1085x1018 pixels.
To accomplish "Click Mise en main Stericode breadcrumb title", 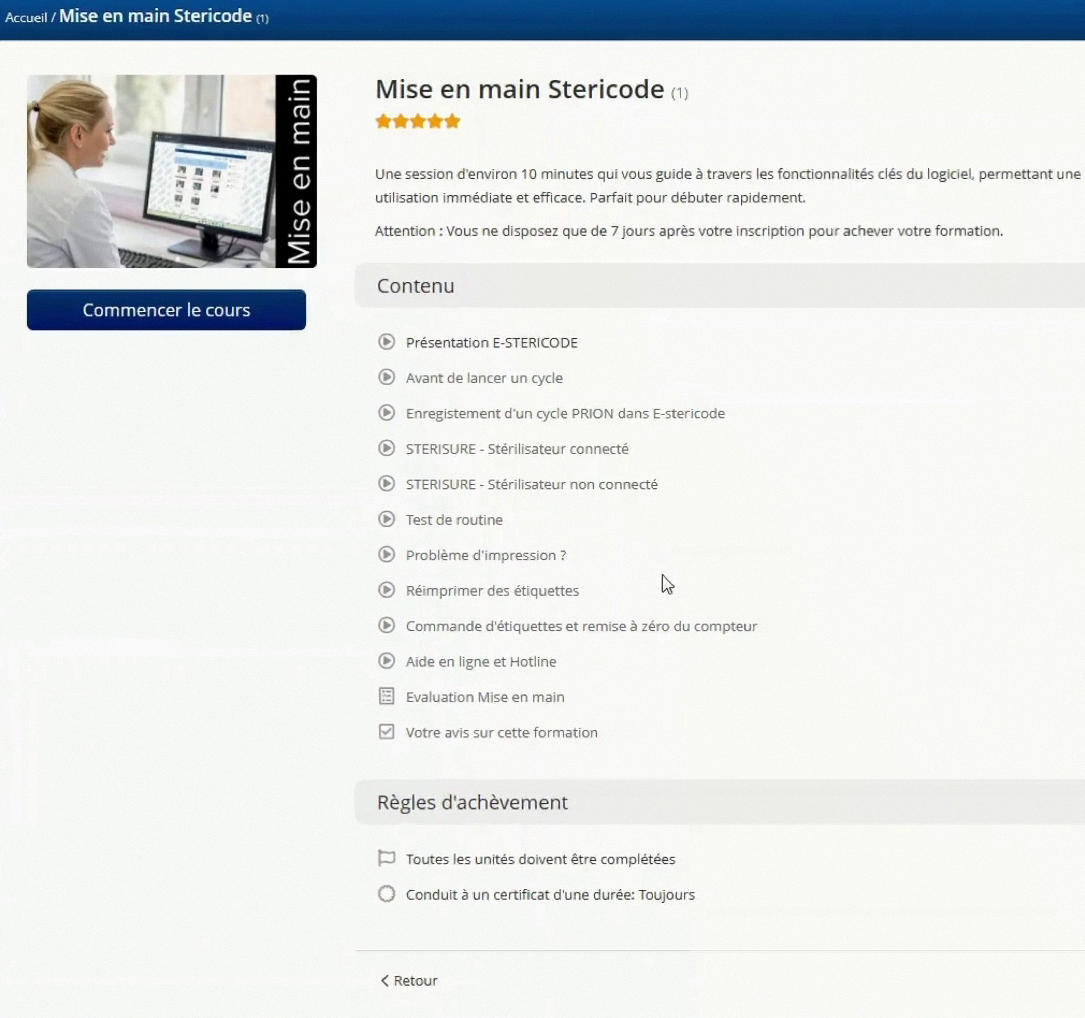I will click(156, 16).
